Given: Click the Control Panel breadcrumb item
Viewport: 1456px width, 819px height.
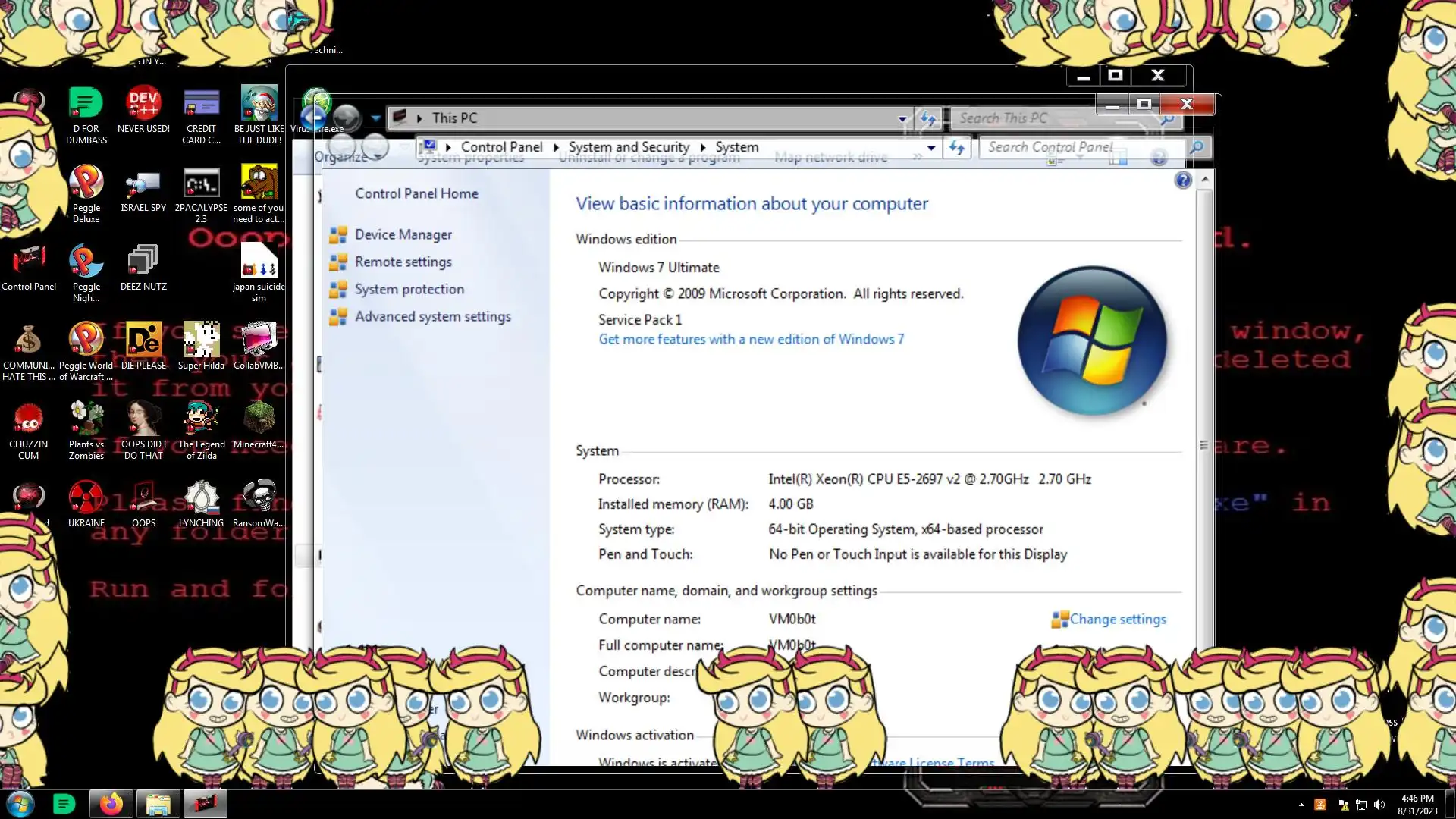Looking at the screenshot, I should (501, 148).
